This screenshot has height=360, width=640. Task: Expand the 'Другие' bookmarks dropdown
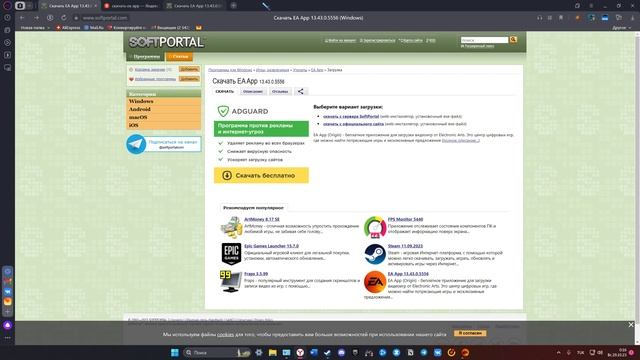[622, 28]
